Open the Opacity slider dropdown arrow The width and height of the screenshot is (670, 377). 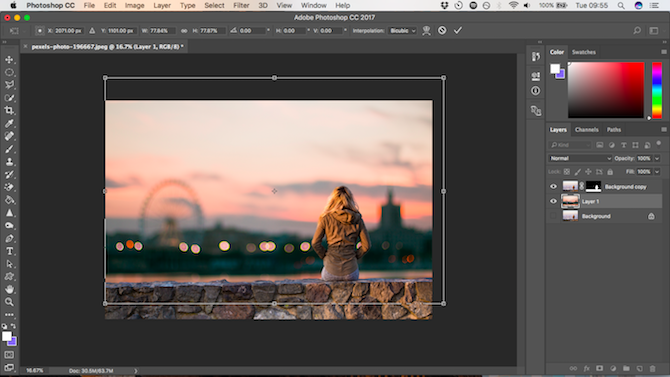pos(657,159)
